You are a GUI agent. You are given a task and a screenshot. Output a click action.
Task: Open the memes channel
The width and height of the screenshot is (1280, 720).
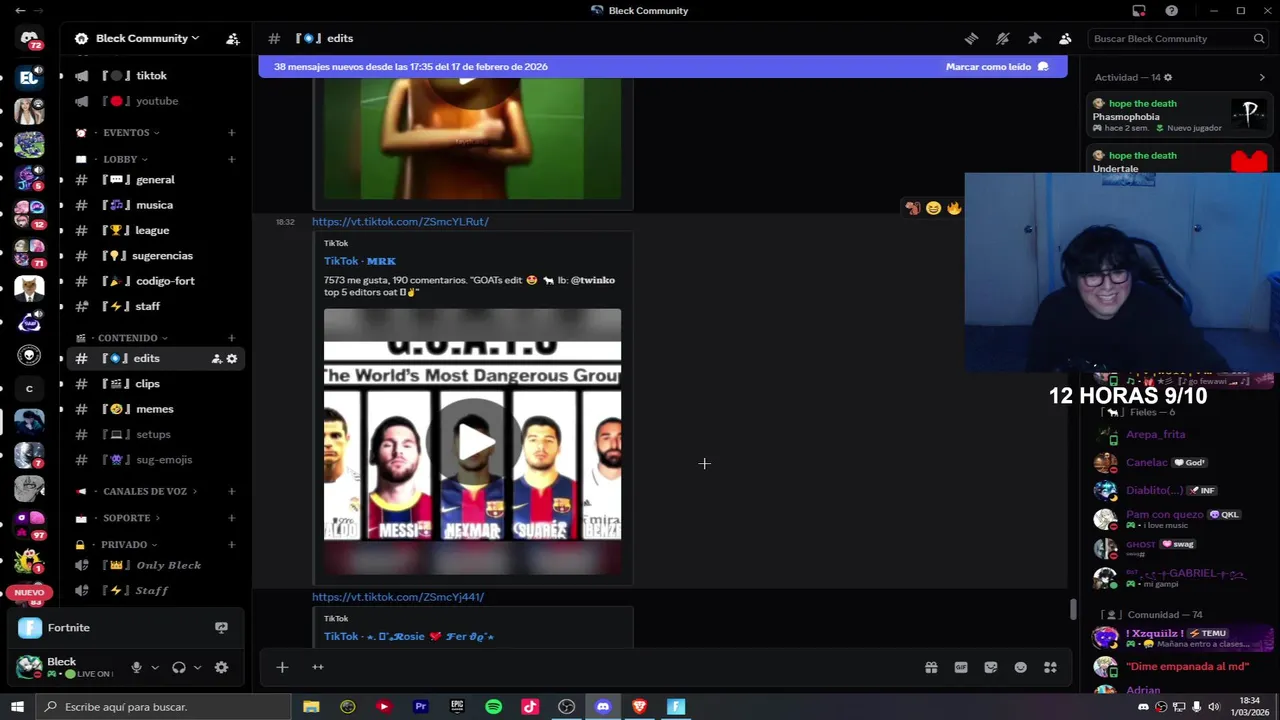(x=156, y=409)
